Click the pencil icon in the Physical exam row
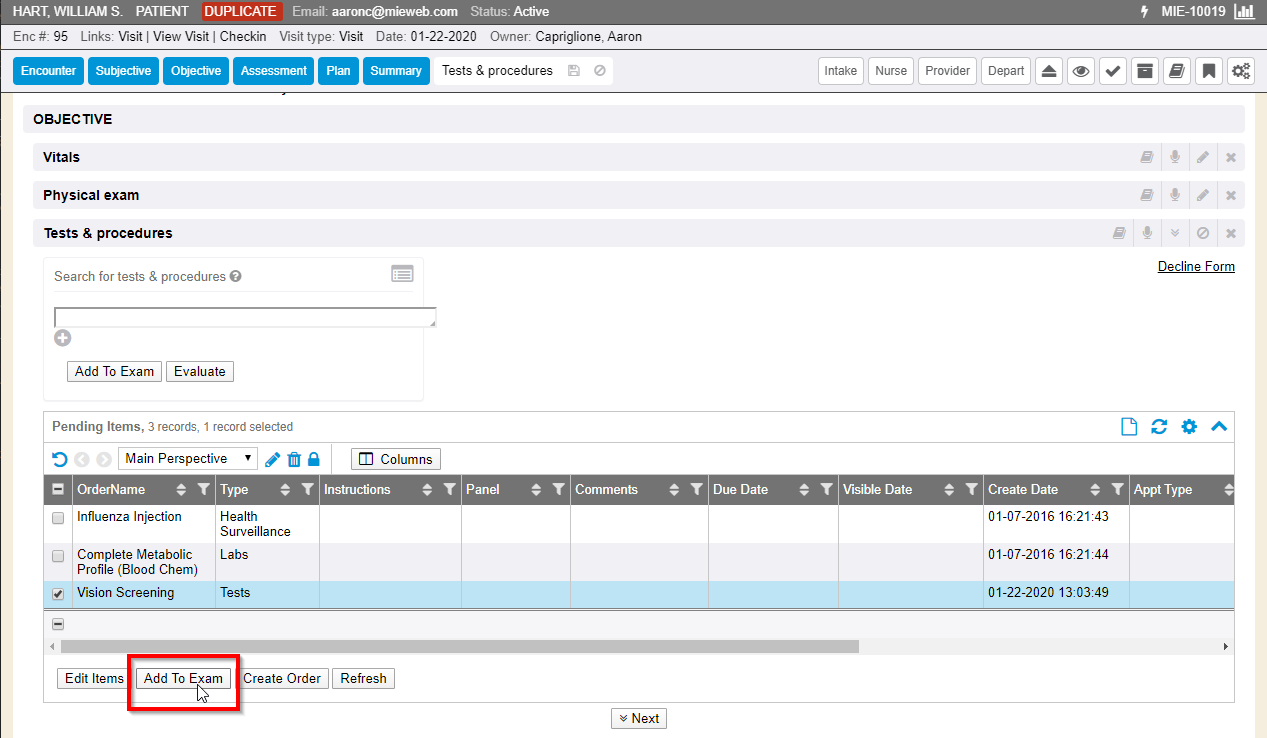Image resolution: width=1267 pixels, height=738 pixels. pos(1203,195)
